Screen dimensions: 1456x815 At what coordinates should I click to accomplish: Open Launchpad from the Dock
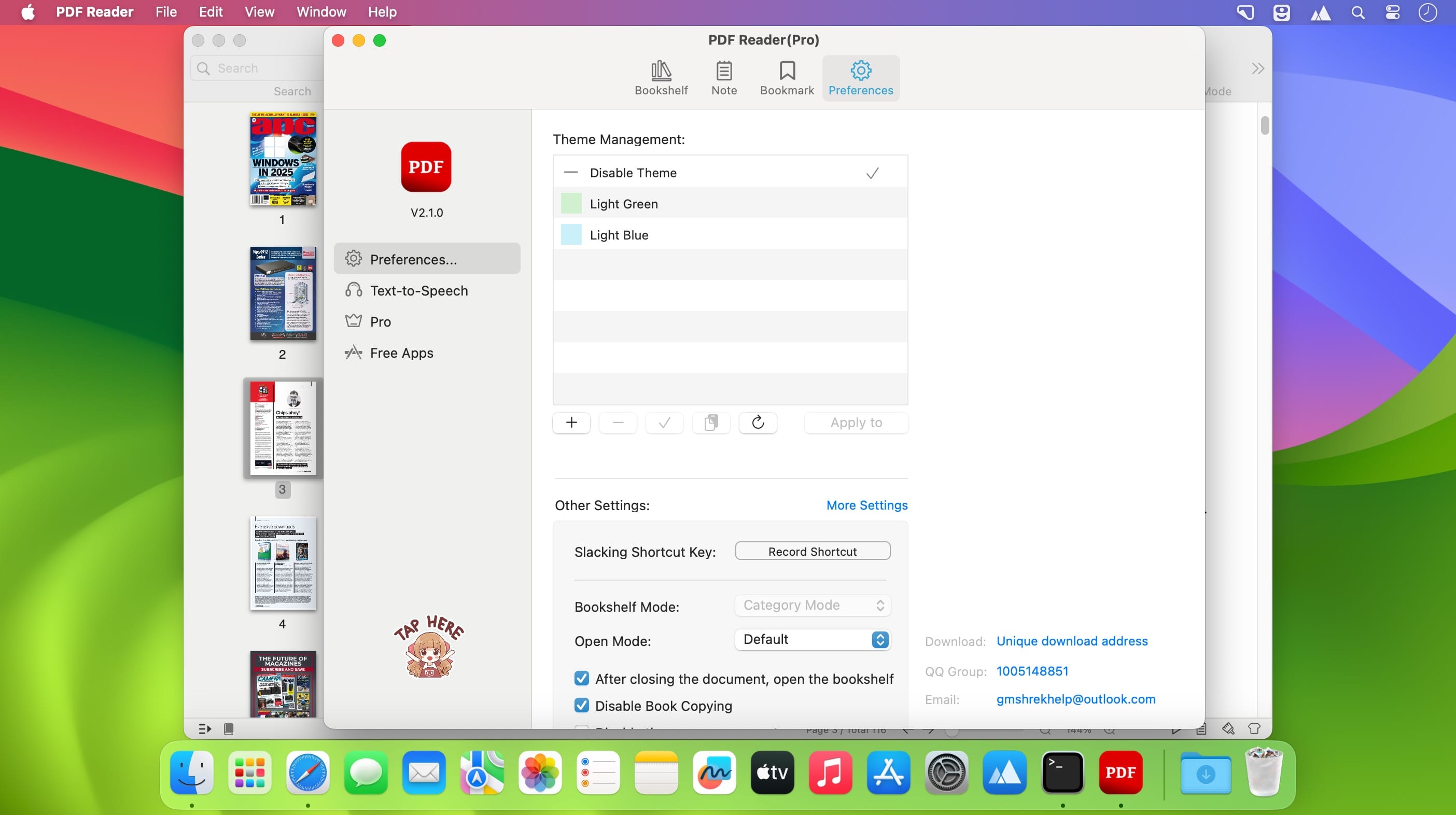point(250,772)
